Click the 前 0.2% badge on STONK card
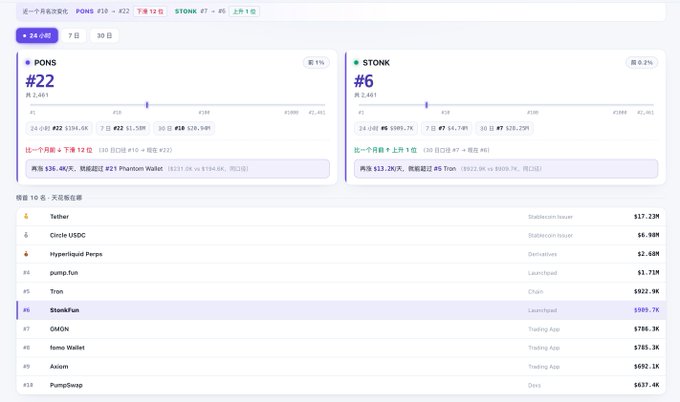Image resolution: width=680 pixels, height=402 pixels. [x=641, y=62]
